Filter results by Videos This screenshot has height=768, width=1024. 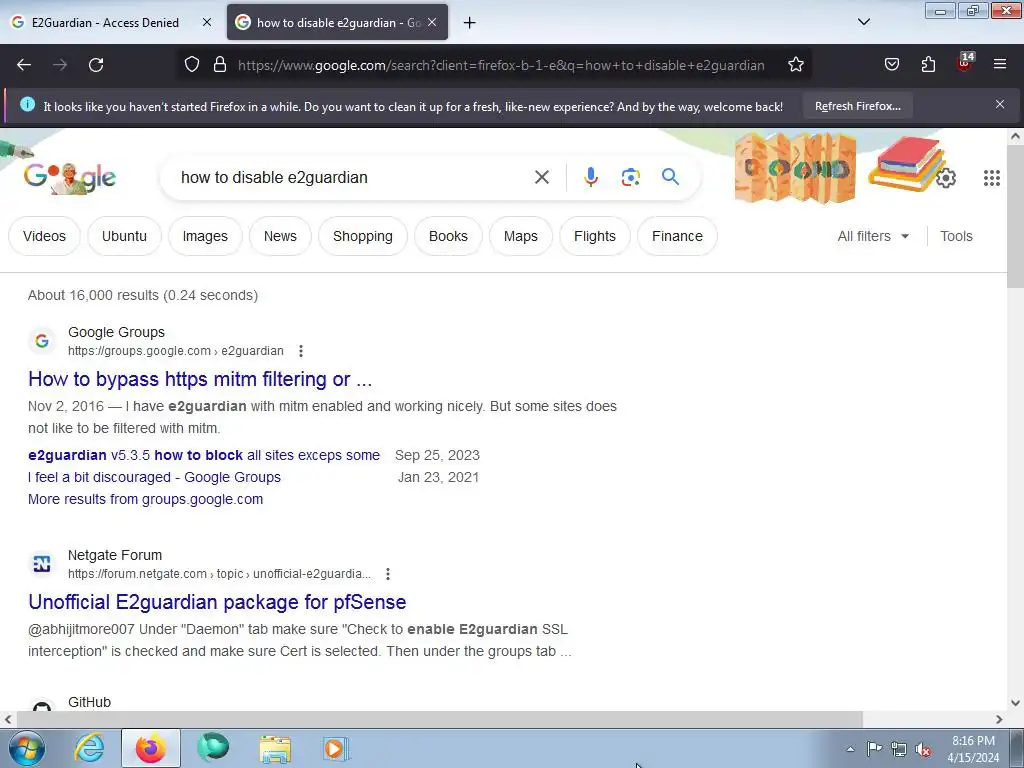pos(44,236)
